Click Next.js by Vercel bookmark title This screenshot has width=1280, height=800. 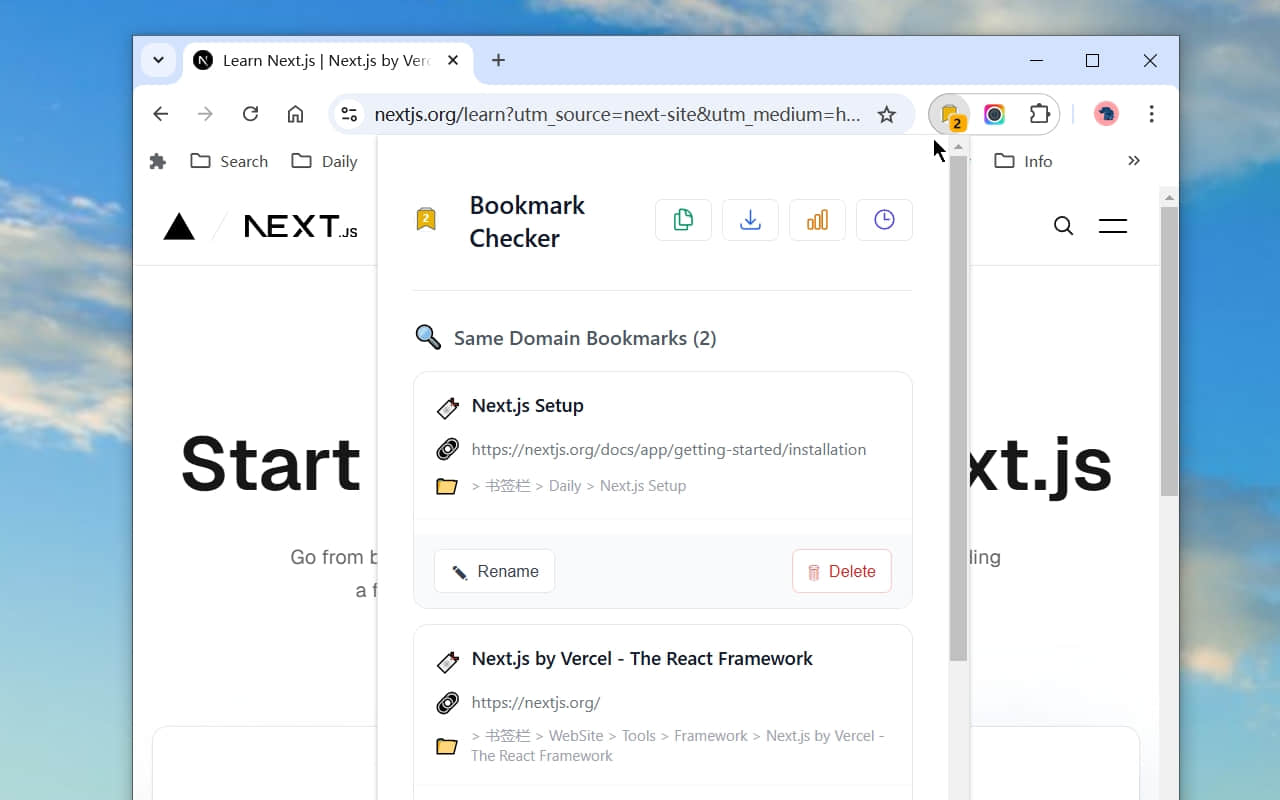[x=642, y=659]
